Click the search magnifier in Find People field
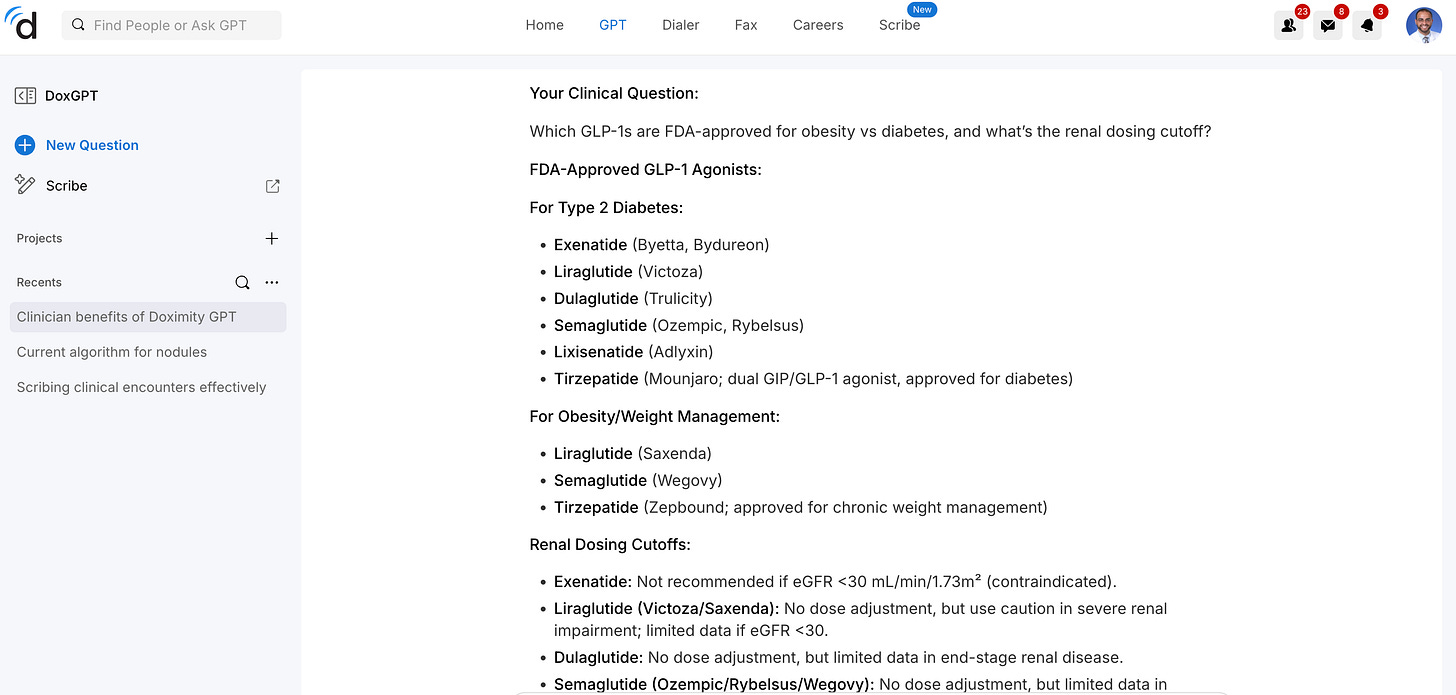 (78, 25)
